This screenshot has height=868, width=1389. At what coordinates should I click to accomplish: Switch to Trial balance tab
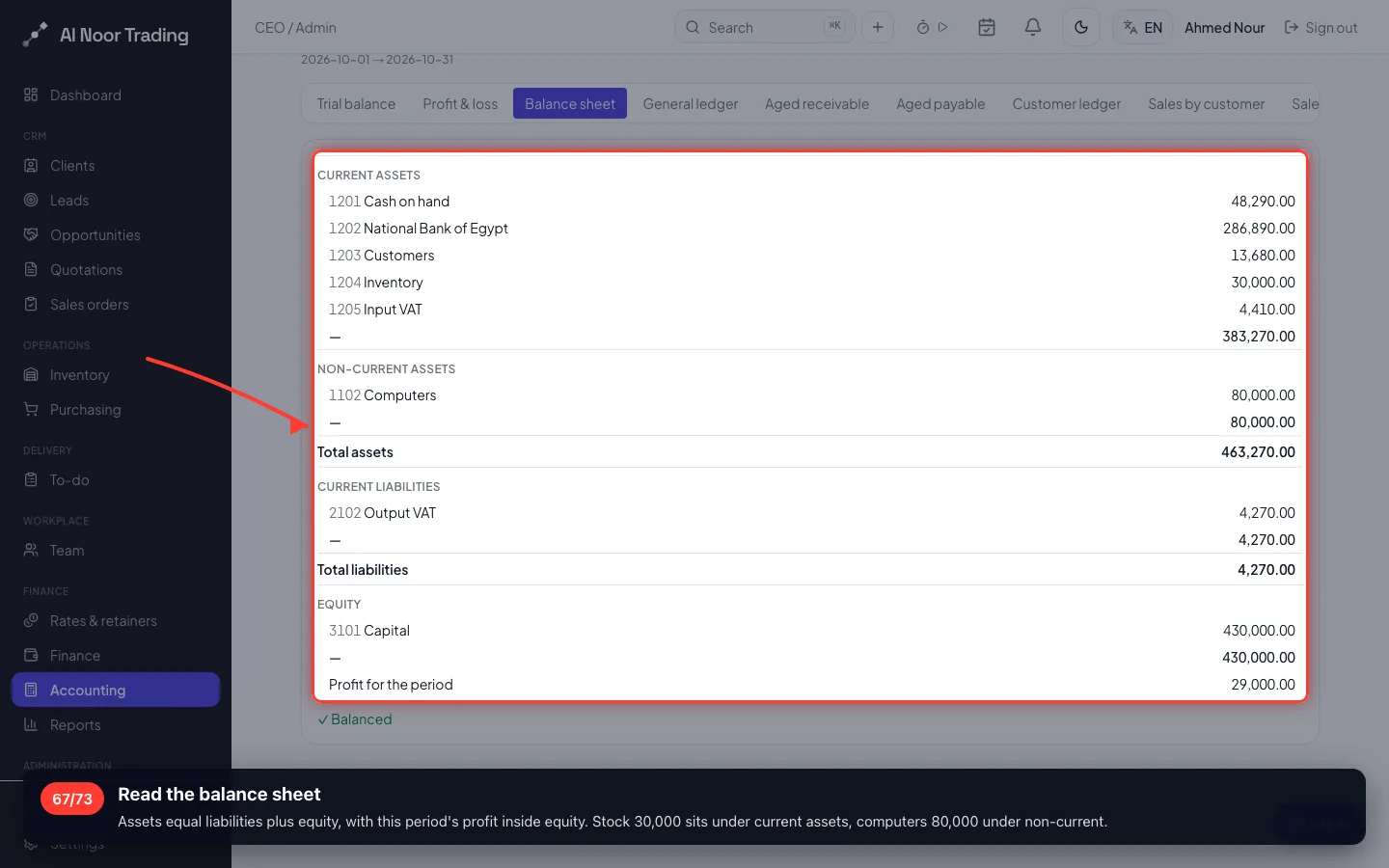point(356,103)
